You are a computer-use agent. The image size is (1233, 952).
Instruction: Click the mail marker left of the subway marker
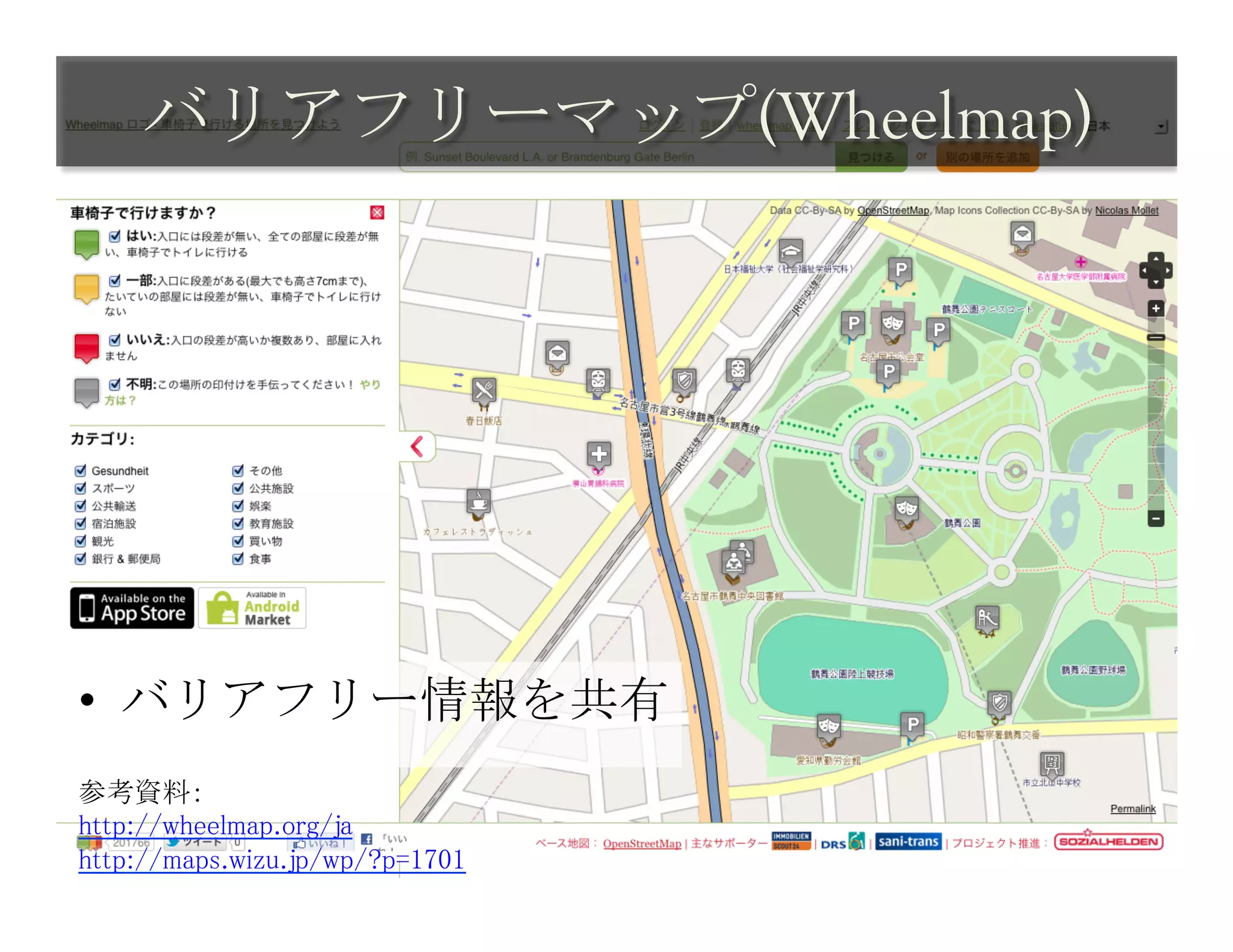tap(557, 353)
